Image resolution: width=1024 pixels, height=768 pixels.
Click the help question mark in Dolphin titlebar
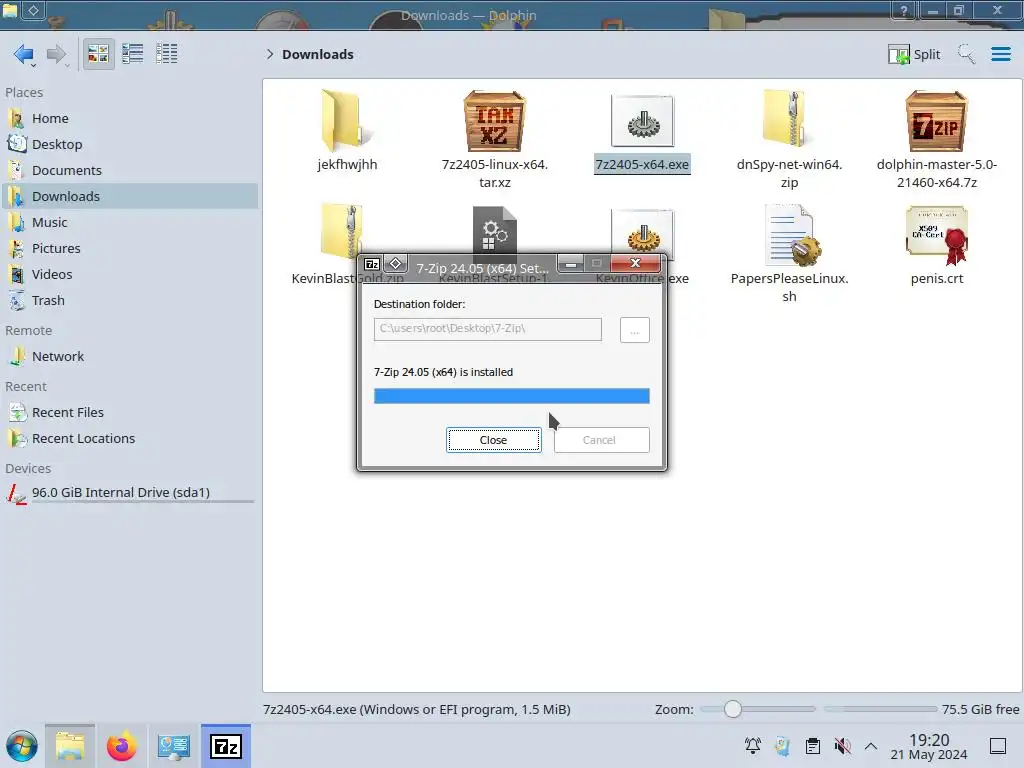pyautogui.click(x=904, y=10)
